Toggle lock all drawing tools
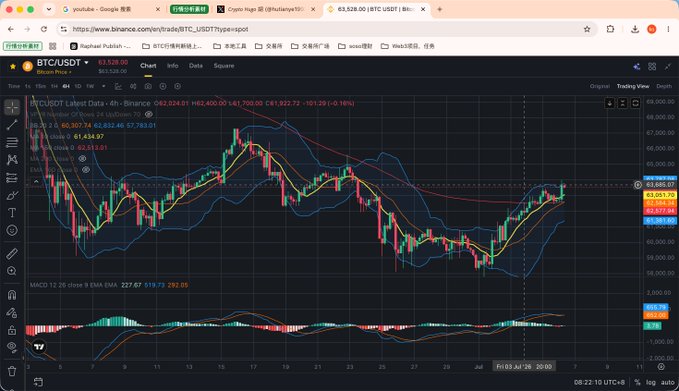Viewport: 679px width, 391px height. coord(12,330)
